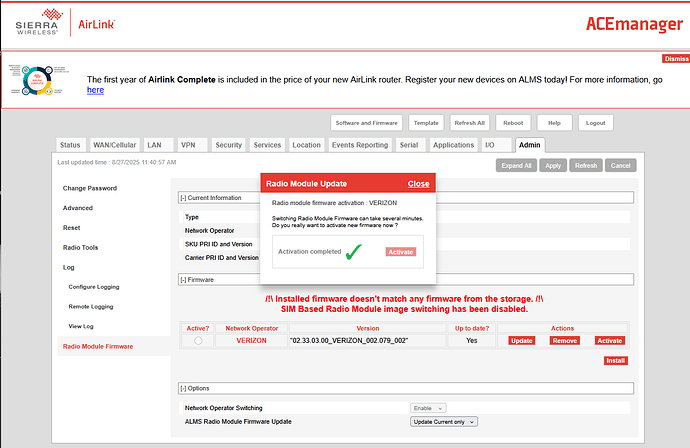Collapse the Options section
The height and width of the screenshot is (448, 690).
point(183,389)
